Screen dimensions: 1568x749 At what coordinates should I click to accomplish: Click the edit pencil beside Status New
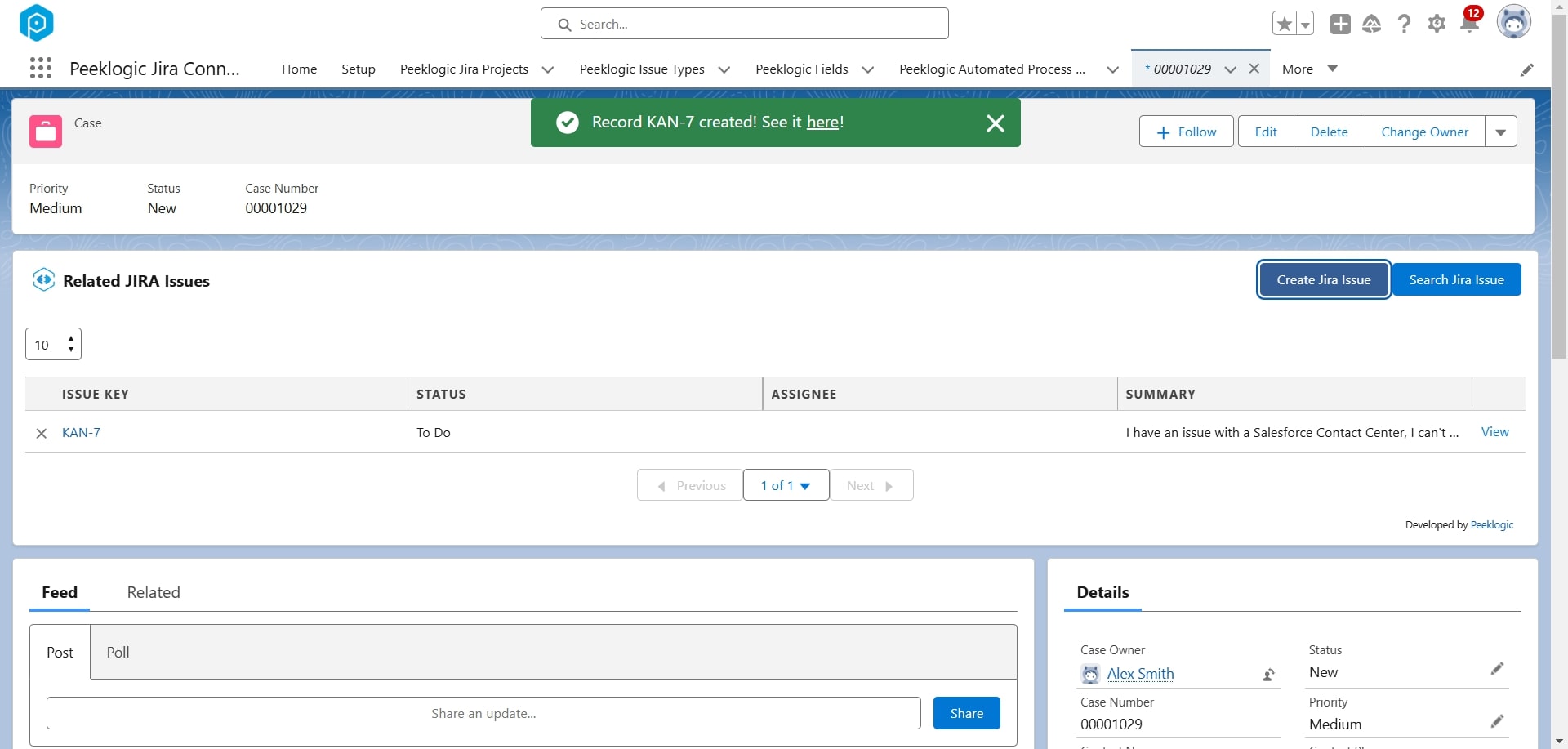click(x=1499, y=668)
